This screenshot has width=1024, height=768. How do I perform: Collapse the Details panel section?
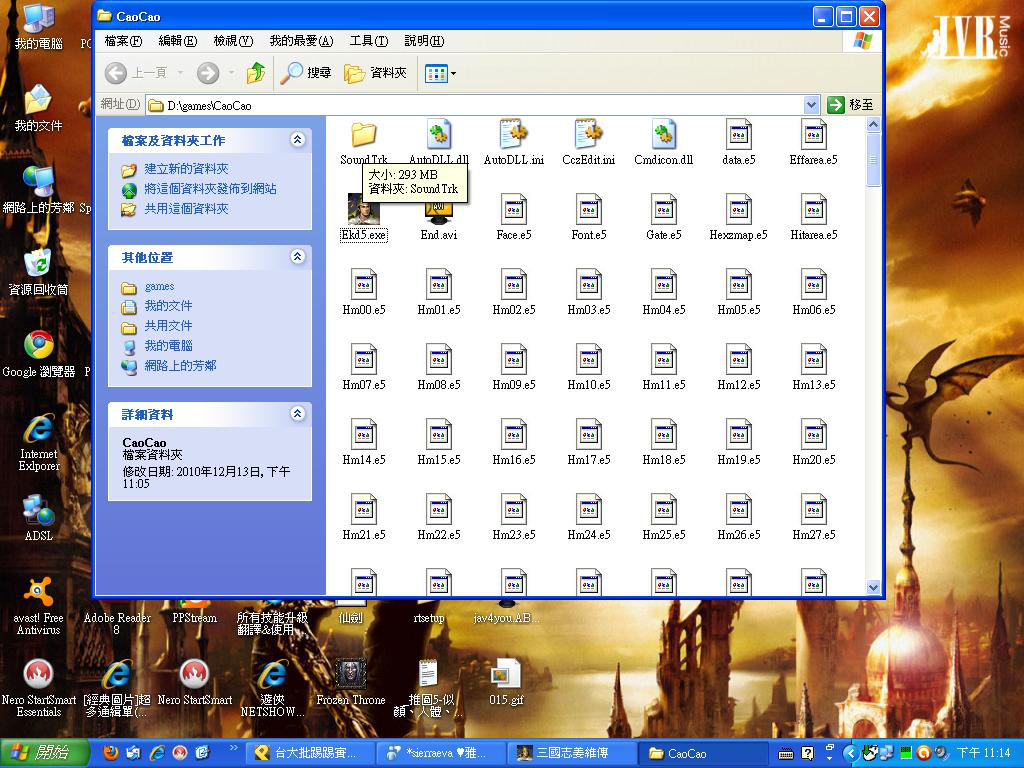(x=297, y=414)
